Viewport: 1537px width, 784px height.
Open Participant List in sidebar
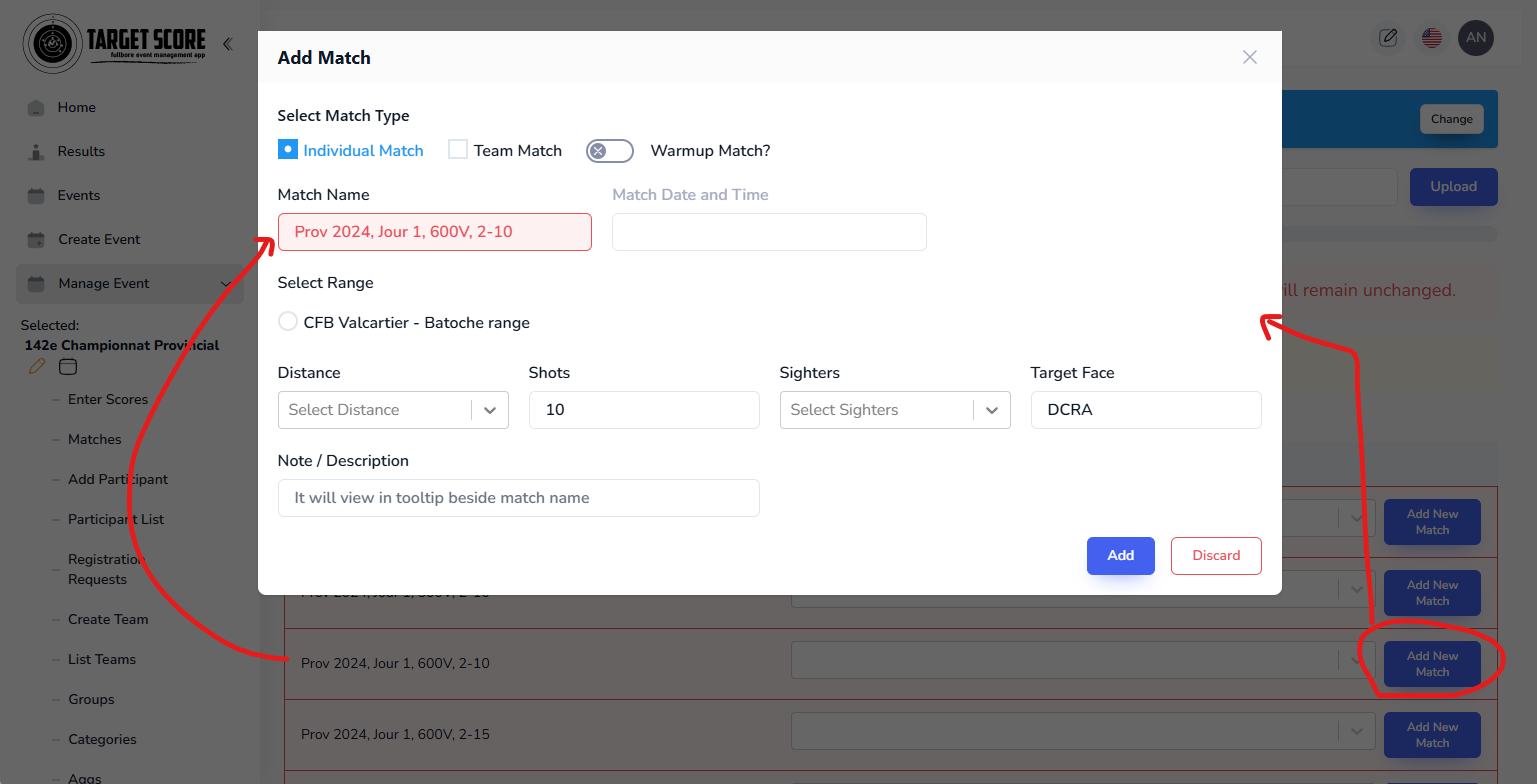point(116,519)
